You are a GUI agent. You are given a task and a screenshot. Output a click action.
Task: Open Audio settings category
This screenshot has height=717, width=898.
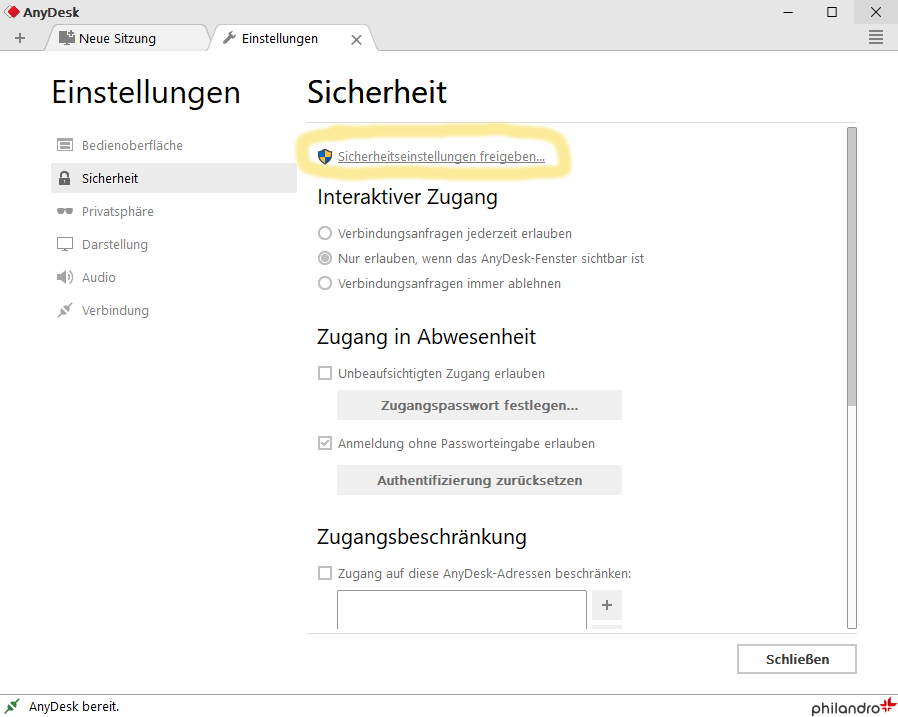(x=174, y=277)
